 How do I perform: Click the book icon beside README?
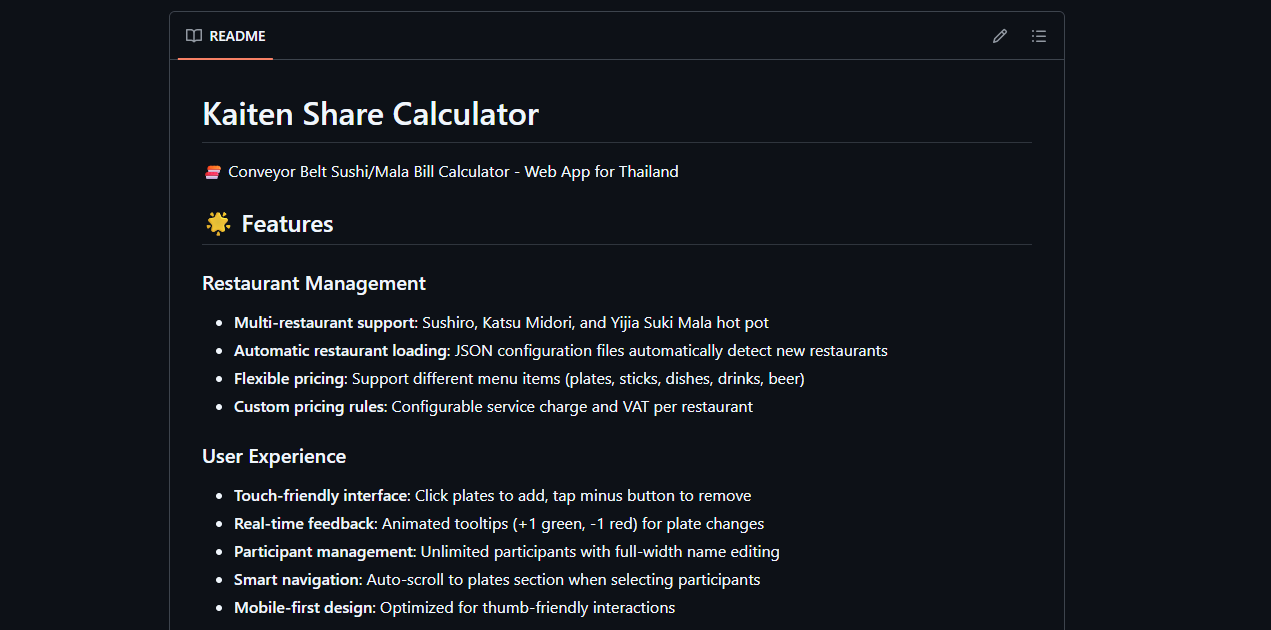pos(194,36)
